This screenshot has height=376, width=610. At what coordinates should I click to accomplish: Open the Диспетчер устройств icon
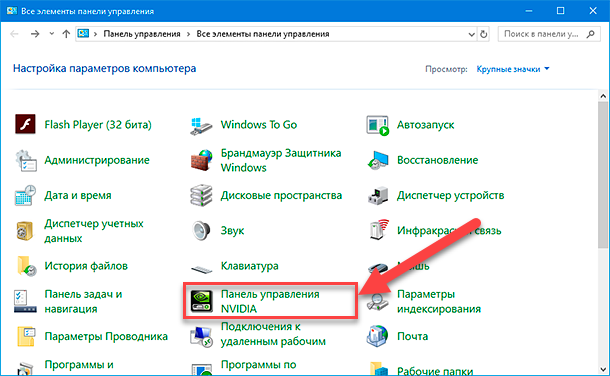[x=378, y=195]
